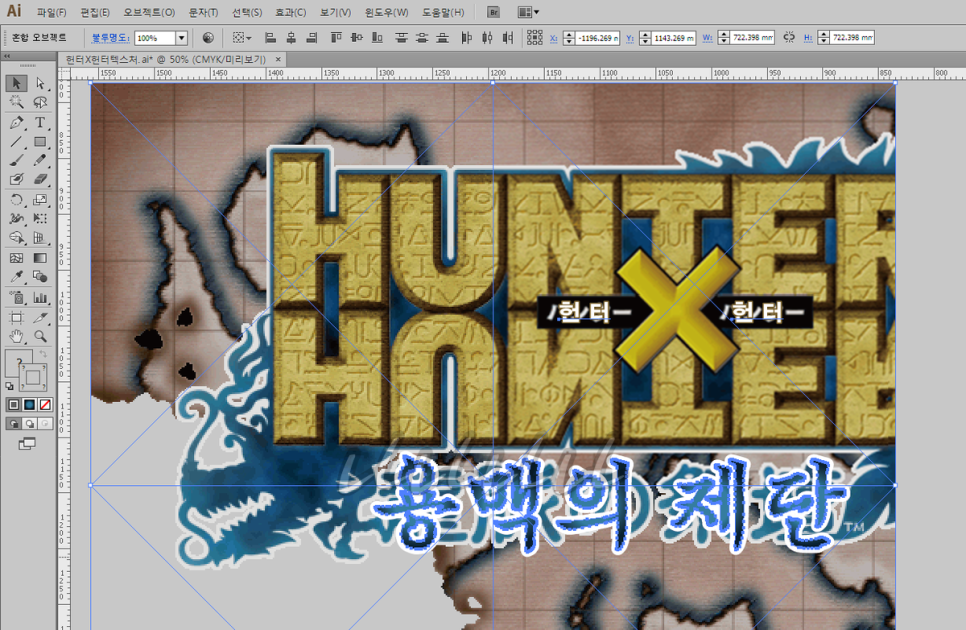Toggle constrain width and height proportions link
Viewport: 966px width, 630px height.
click(789, 38)
